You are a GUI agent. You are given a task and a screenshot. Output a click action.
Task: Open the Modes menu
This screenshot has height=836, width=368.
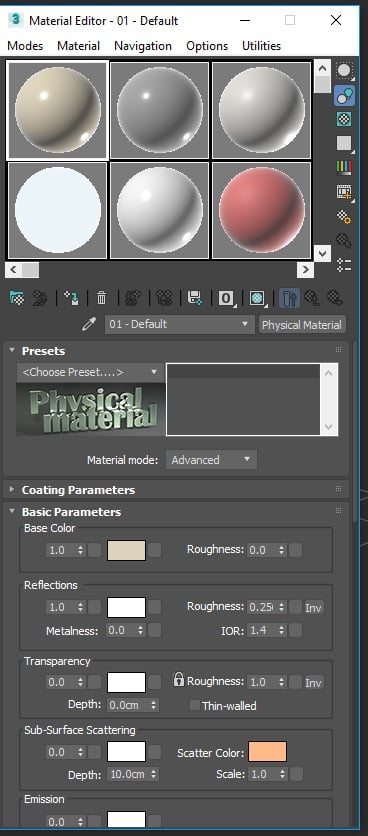(x=25, y=46)
